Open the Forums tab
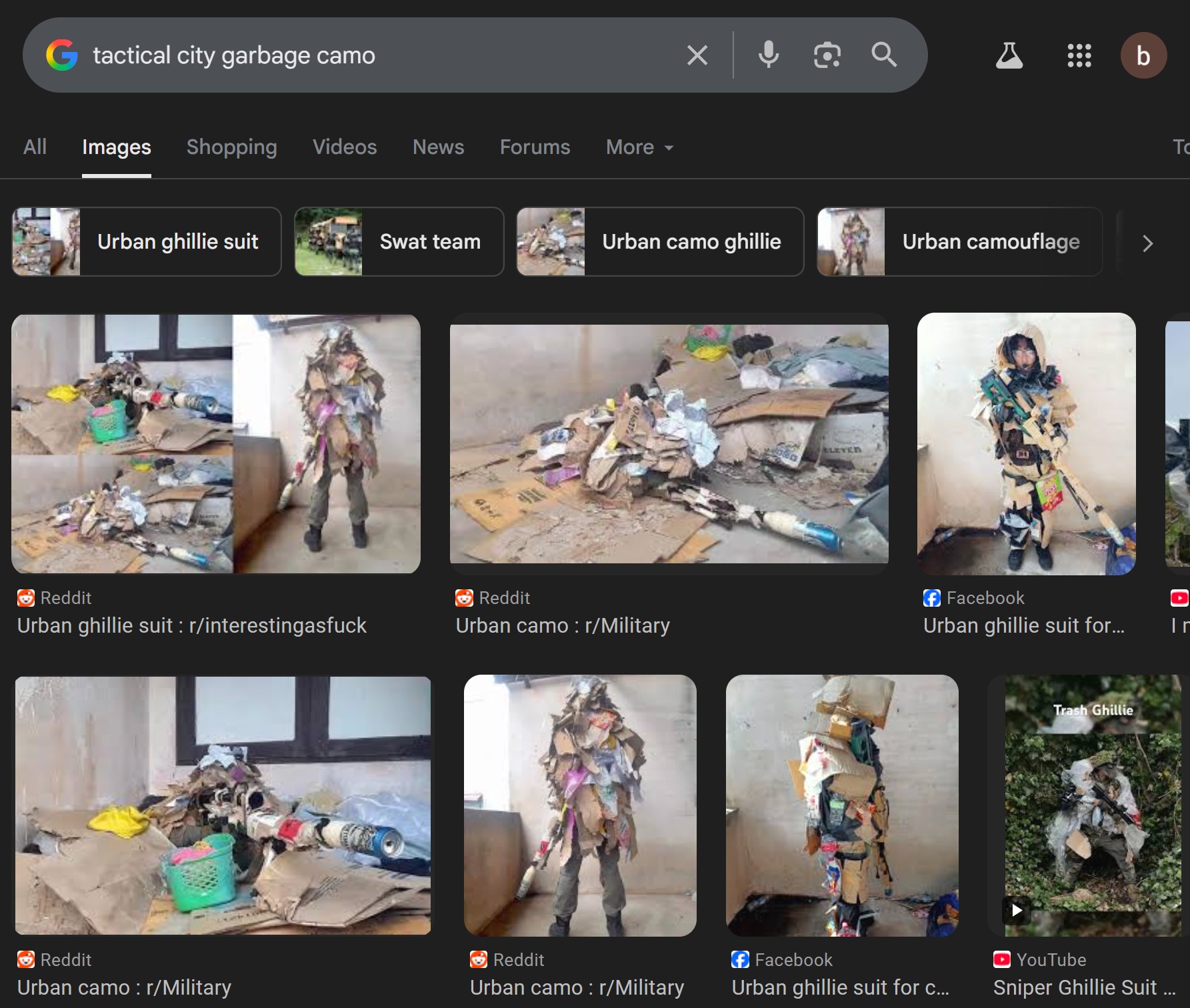The width and height of the screenshot is (1190, 1008). [x=535, y=147]
